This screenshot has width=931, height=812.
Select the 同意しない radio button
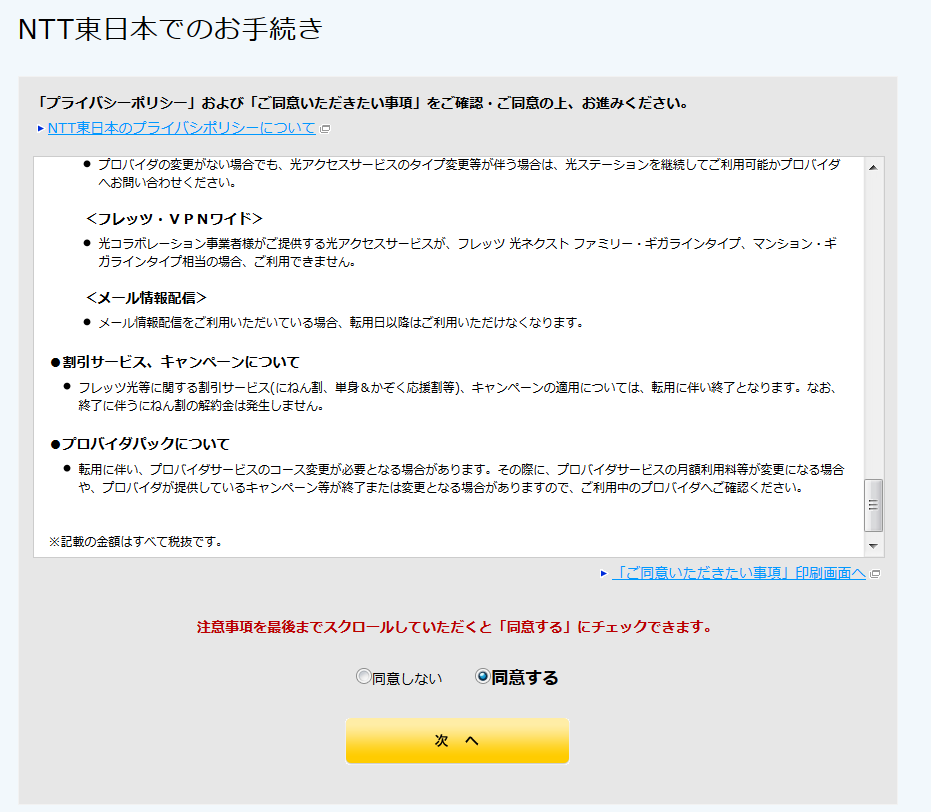point(363,676)
